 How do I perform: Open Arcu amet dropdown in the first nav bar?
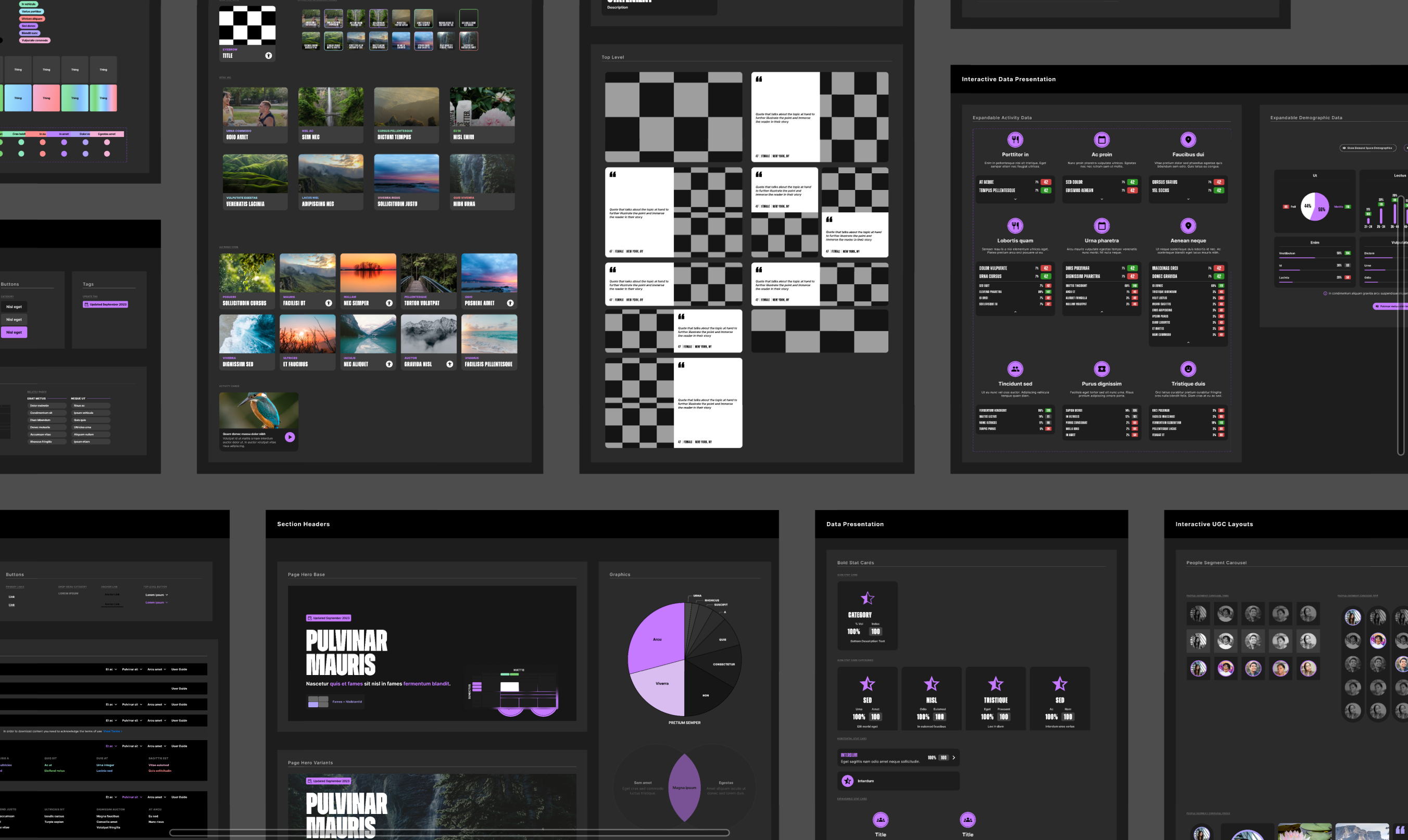pyautogui.click(x=157, y=669)
